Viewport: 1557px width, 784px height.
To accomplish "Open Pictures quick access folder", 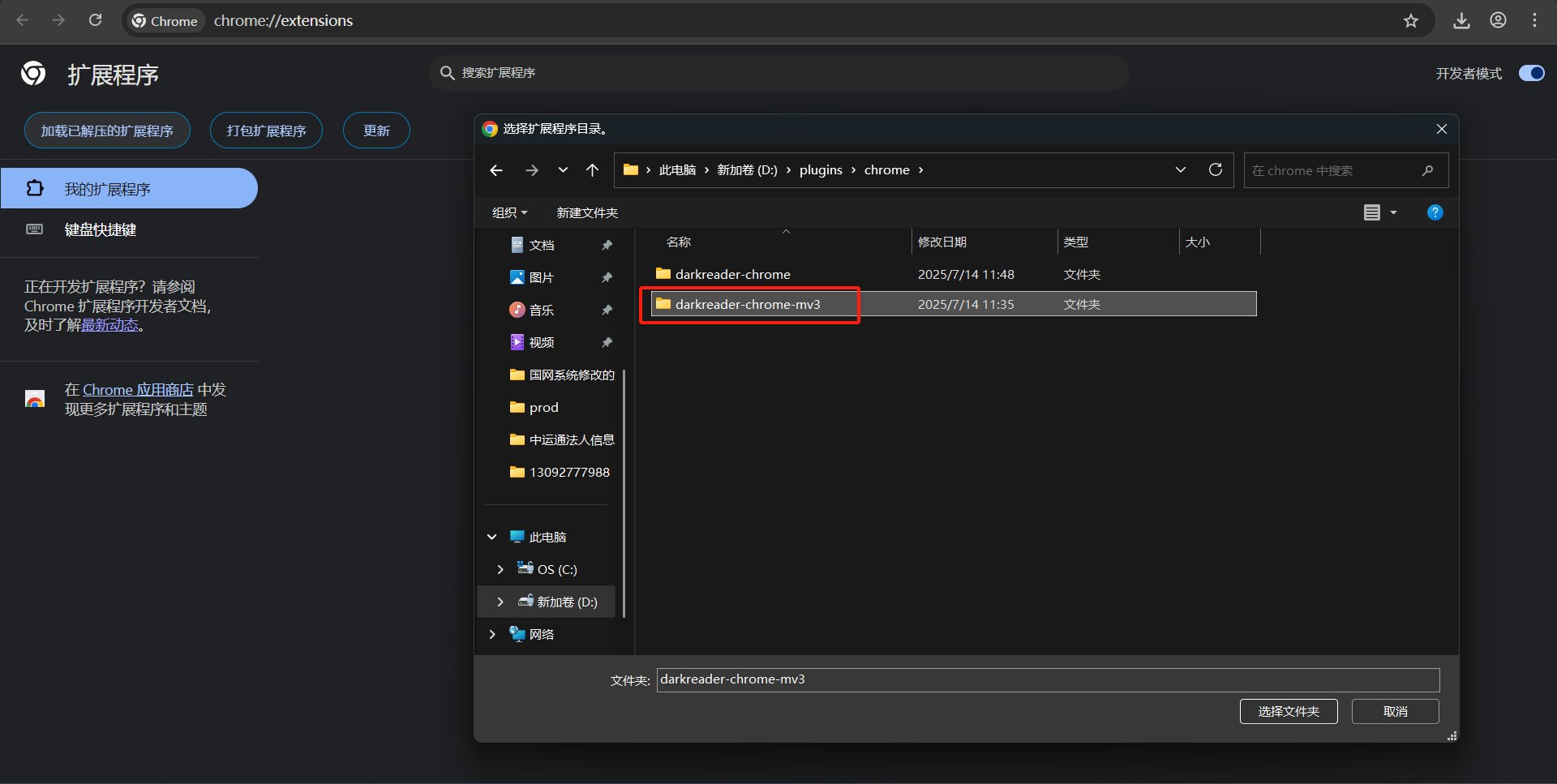I will (x=542, y=277).
